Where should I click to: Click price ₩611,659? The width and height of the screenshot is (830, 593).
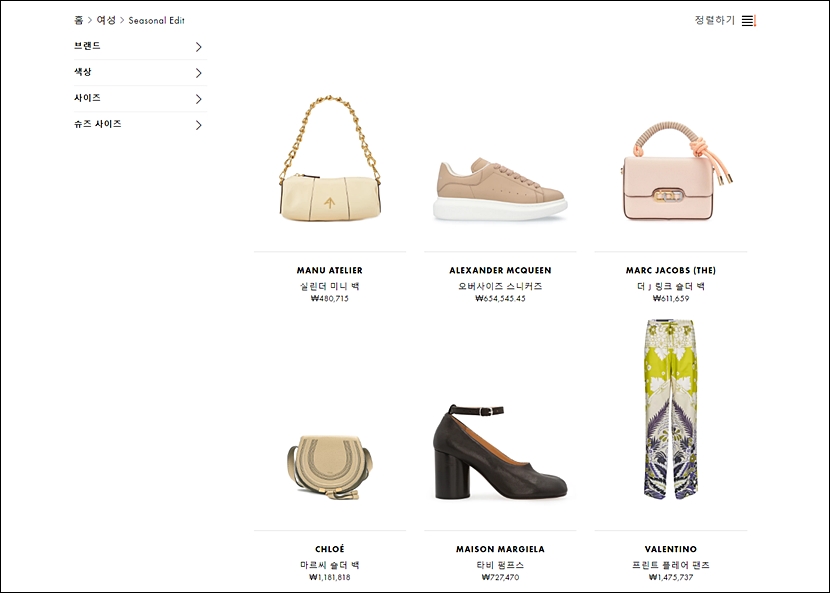(x=671, y=298)
